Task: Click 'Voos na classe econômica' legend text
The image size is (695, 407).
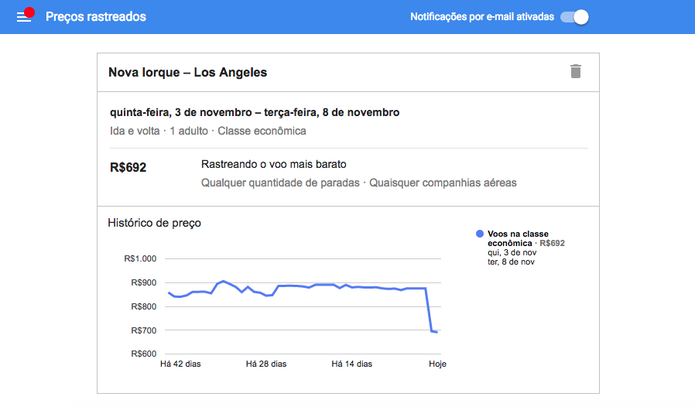Action: coord(518,239)
